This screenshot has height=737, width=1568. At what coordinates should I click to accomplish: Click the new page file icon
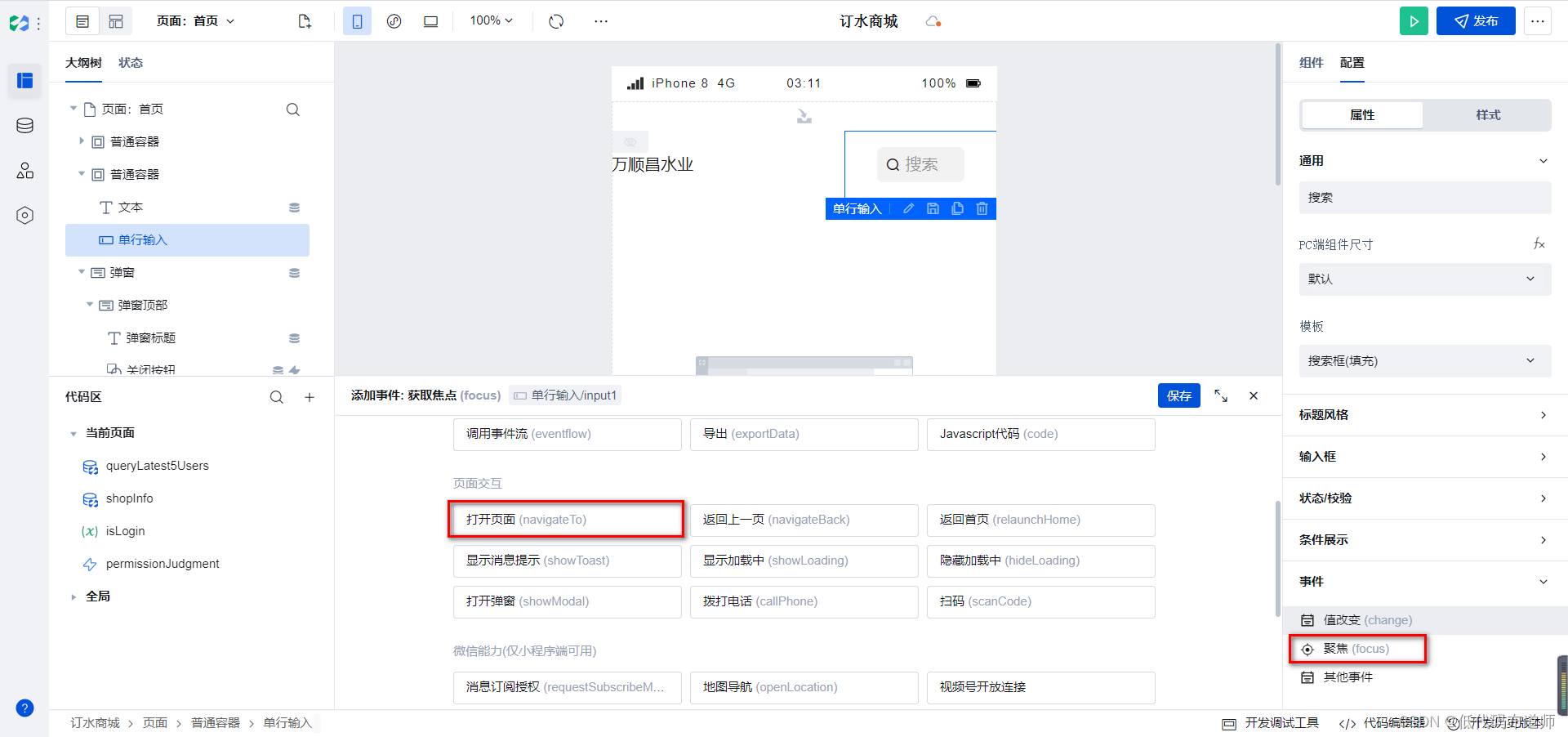click(x=305, y=21)
